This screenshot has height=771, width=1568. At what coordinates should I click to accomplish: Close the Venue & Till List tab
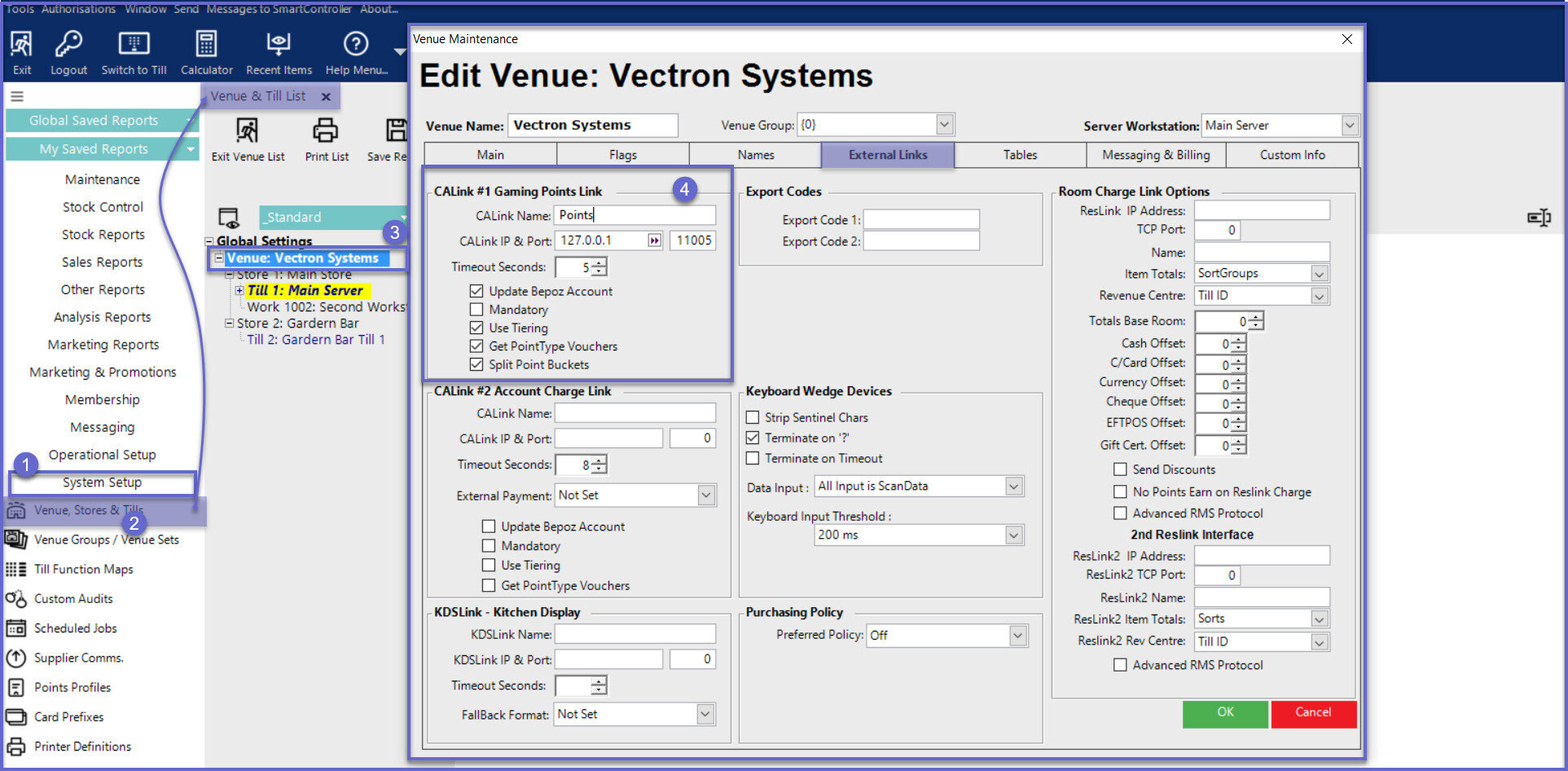[326, 96]
